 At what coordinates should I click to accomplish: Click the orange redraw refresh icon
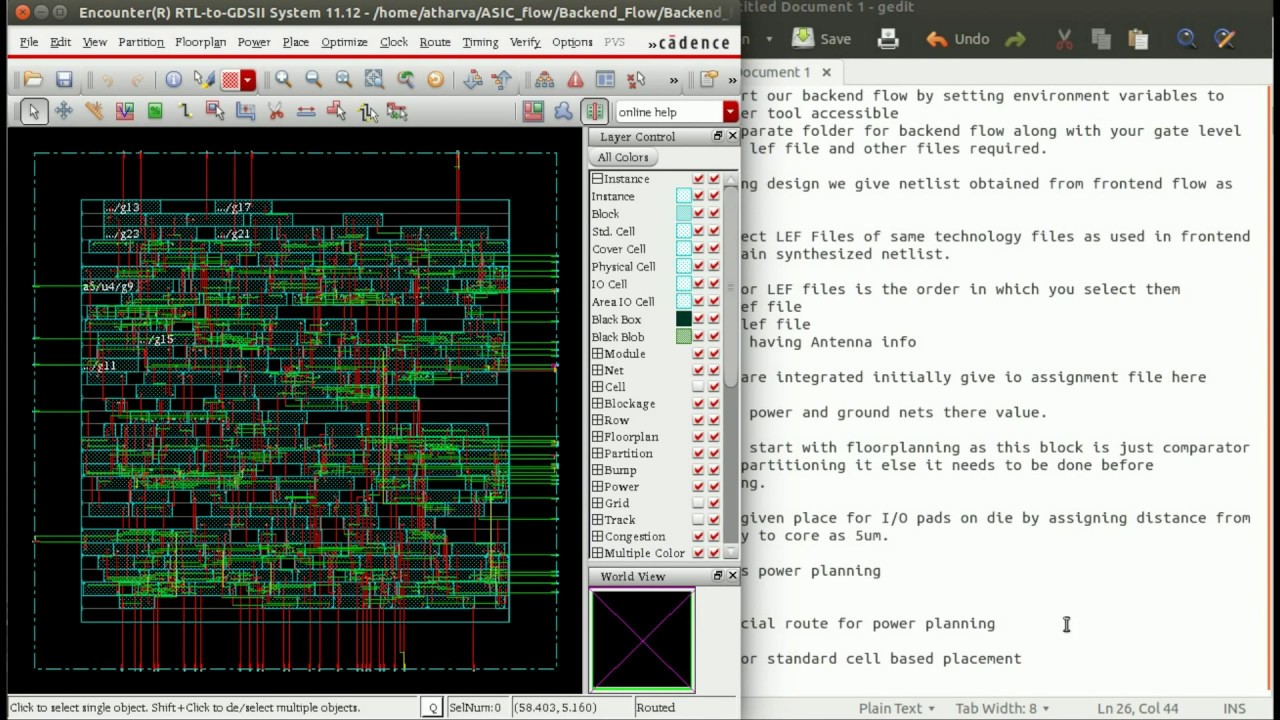point(435,80)
